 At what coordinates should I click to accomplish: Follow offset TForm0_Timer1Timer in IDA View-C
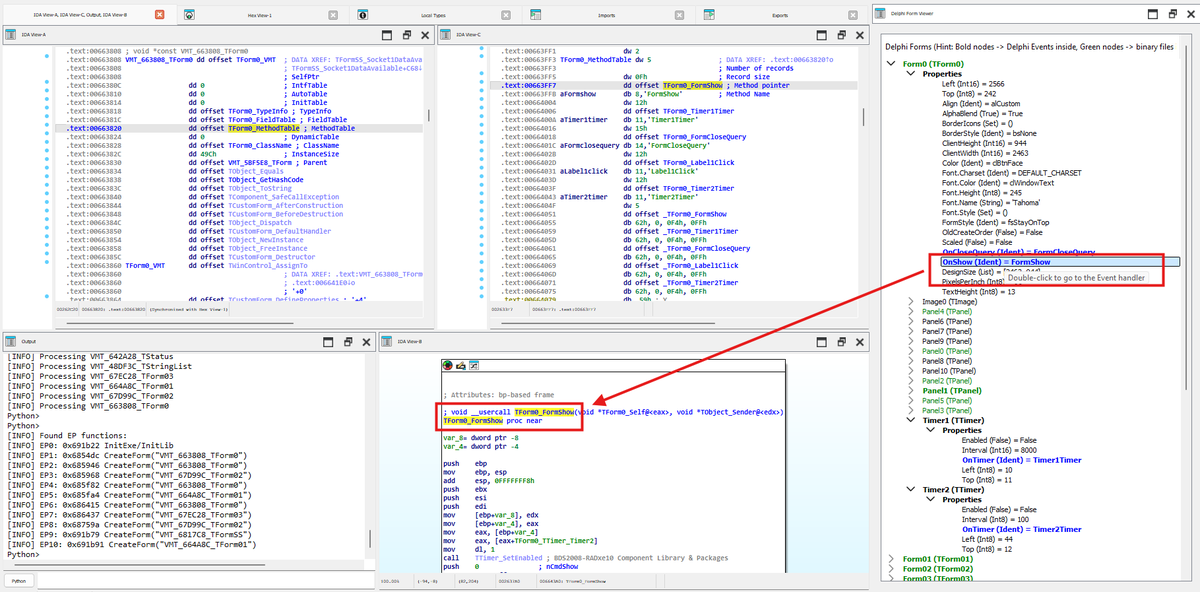698,110
